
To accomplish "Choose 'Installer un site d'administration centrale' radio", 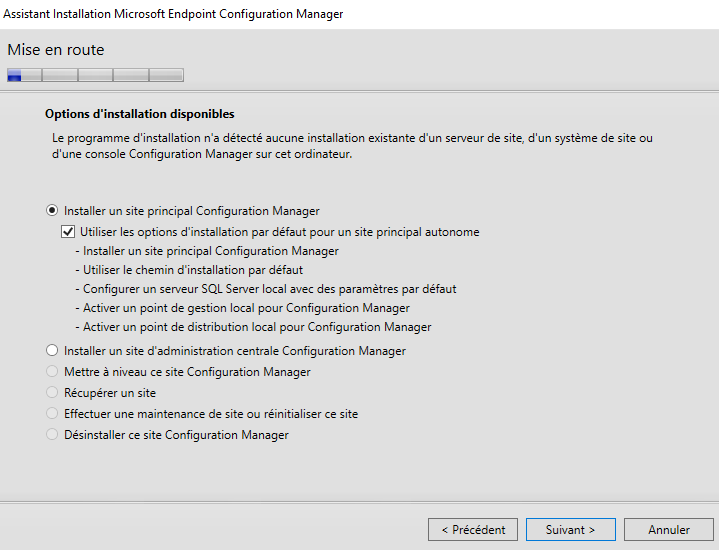I will click(x=53, y=351).
